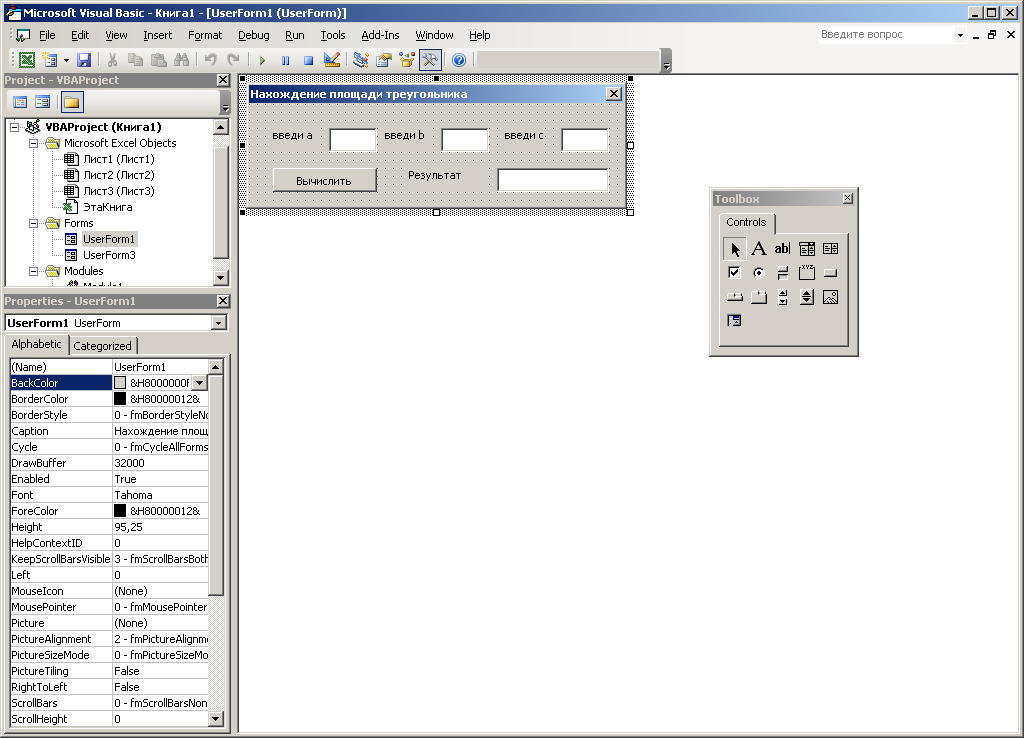Open the Object Browser toolbar icon
The image size is (1024, 738).
(407, 60)
